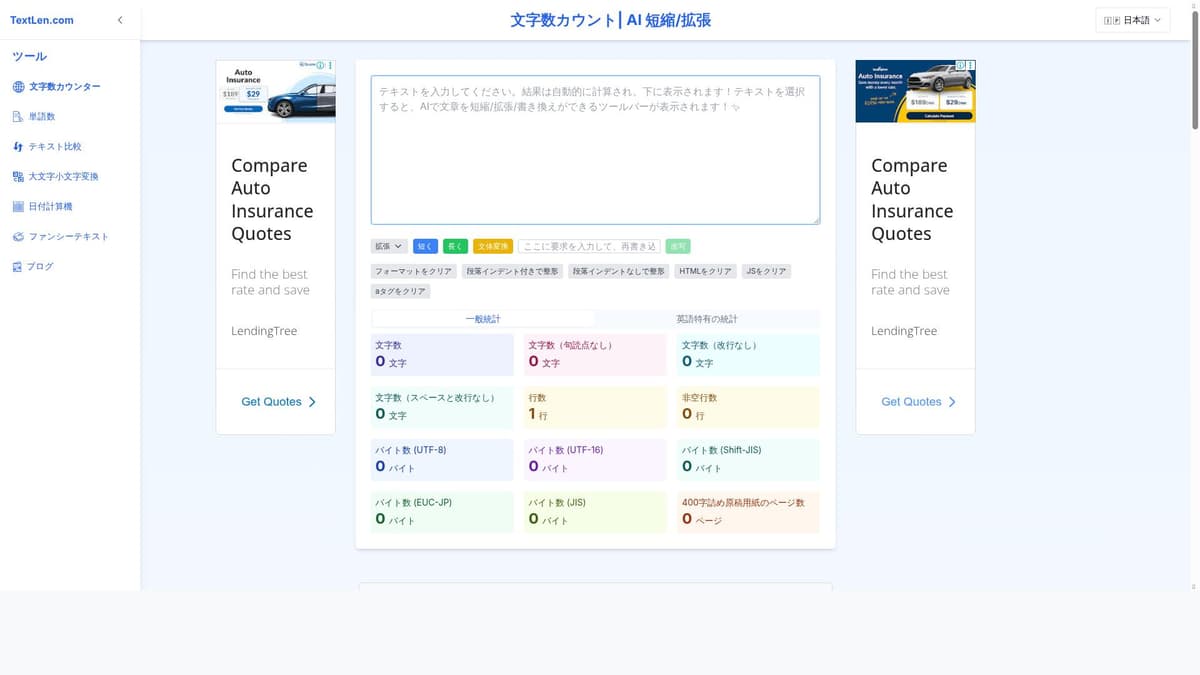Click the ファンシーテキスト sidebar icon
This screenshot has width=1200, height=675.
pyautogui.click(x=18, y=237)
